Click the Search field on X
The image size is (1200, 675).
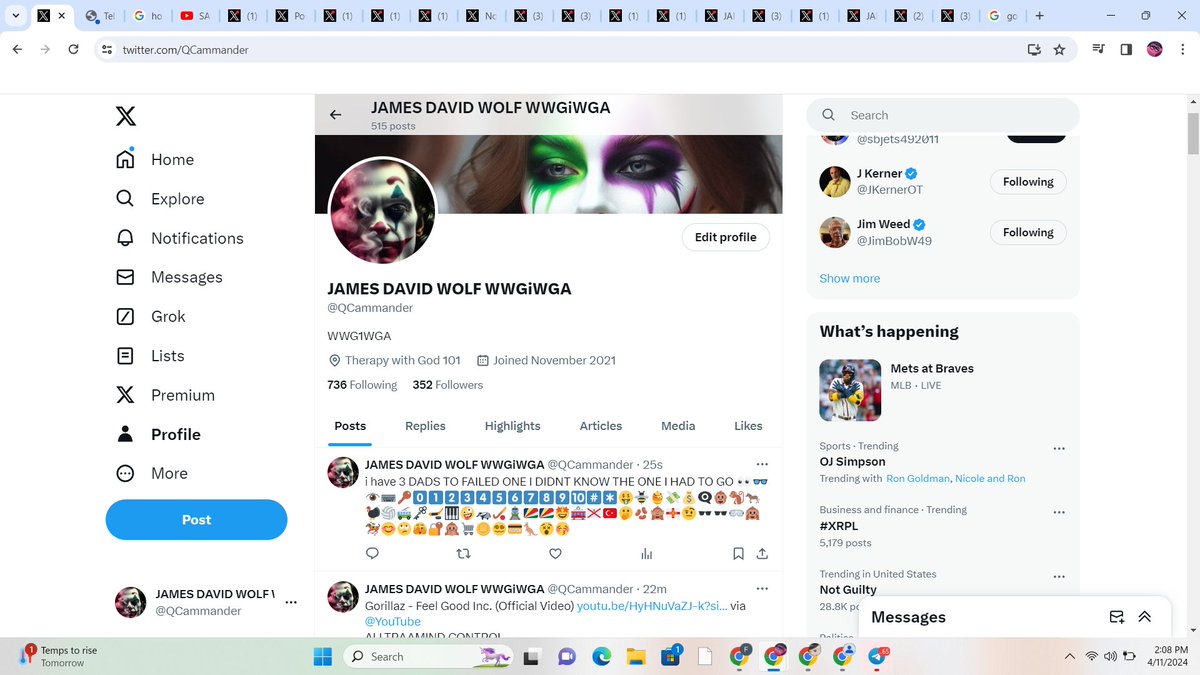pyautogui.click(x=943, y=115)
